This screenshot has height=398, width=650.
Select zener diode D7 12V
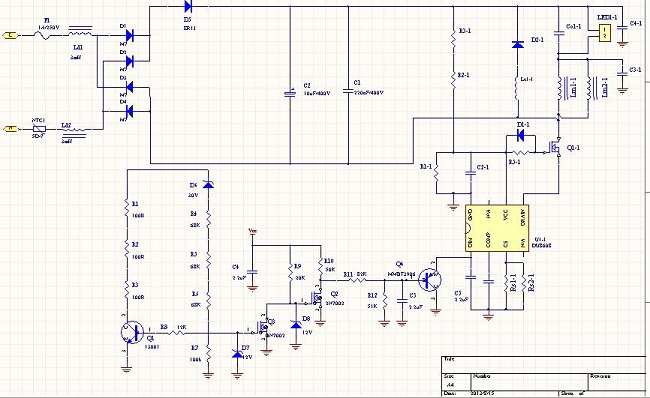click(237, 354)
